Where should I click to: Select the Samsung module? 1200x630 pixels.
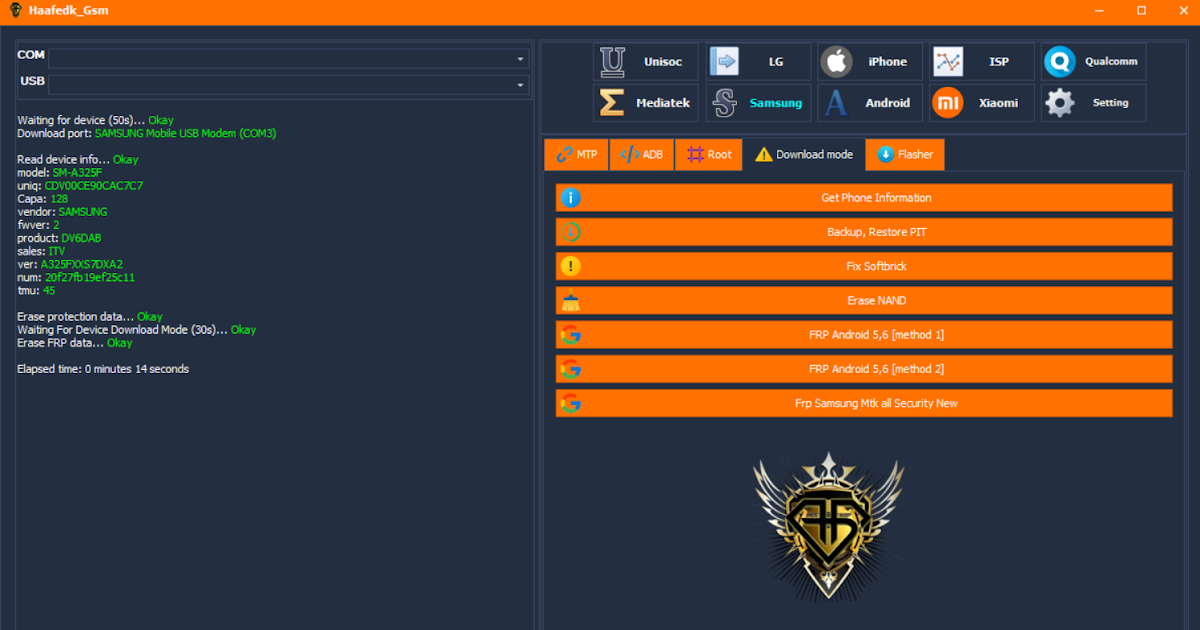pos(758,103)
